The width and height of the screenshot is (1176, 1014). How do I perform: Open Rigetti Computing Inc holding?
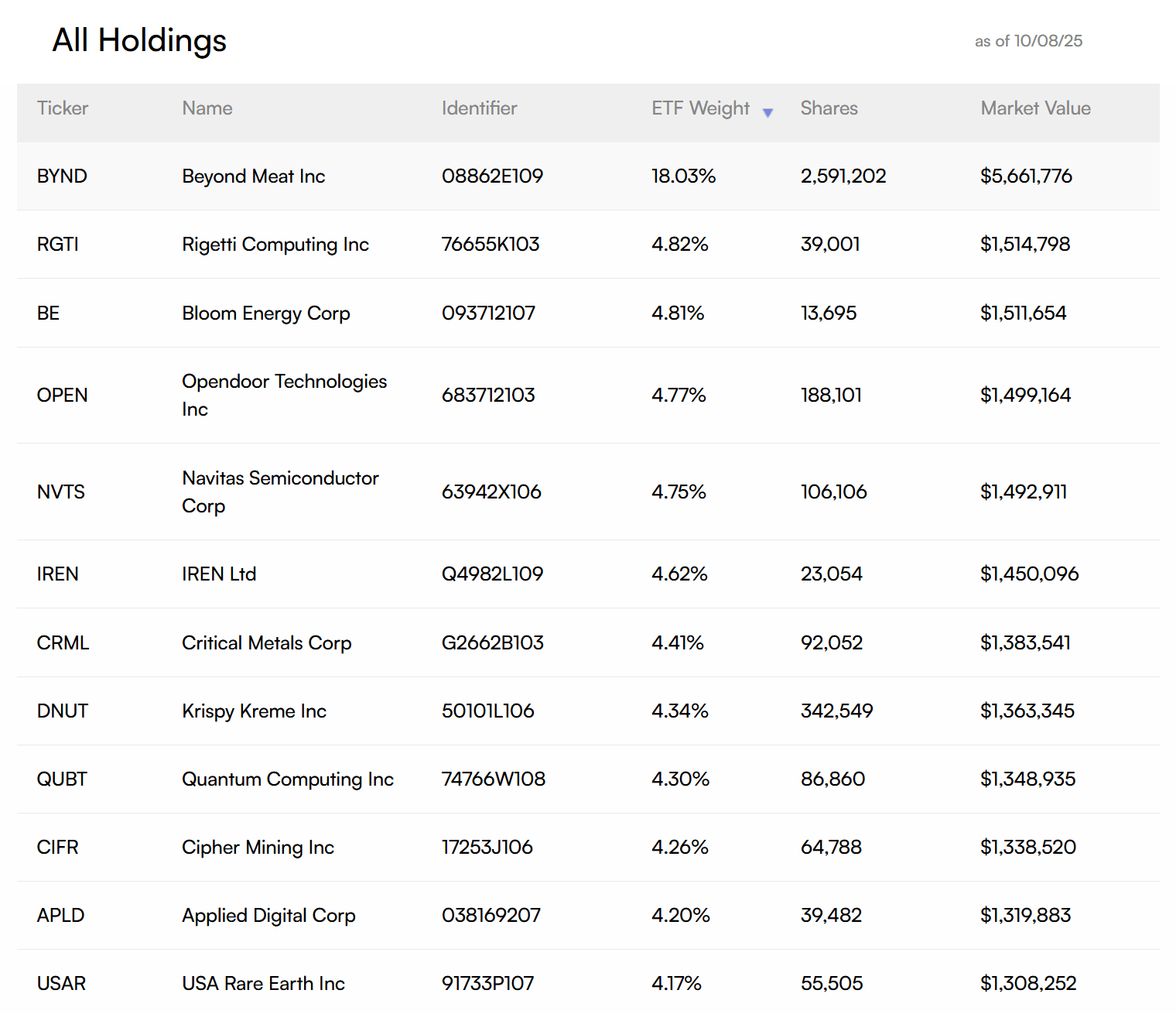coord(275,245)
